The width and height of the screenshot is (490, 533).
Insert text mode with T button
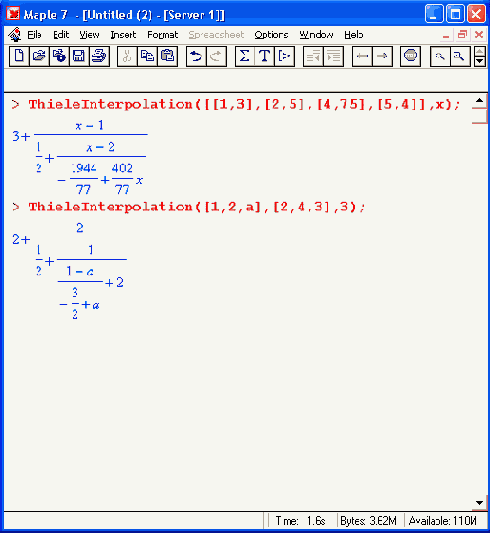[x=264, y=56]
